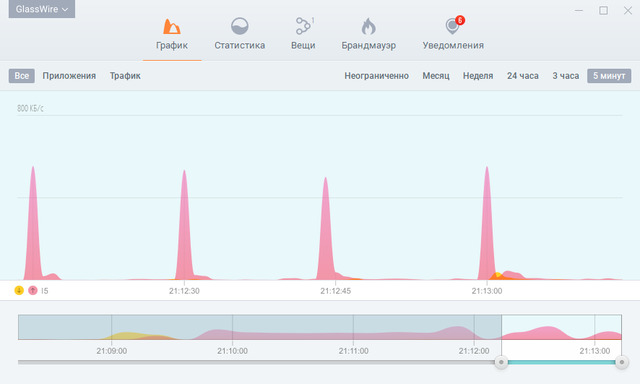This screenshot has width=640, height=384.
Task: Choose the 24 часа time range
Action: [523, 76]
